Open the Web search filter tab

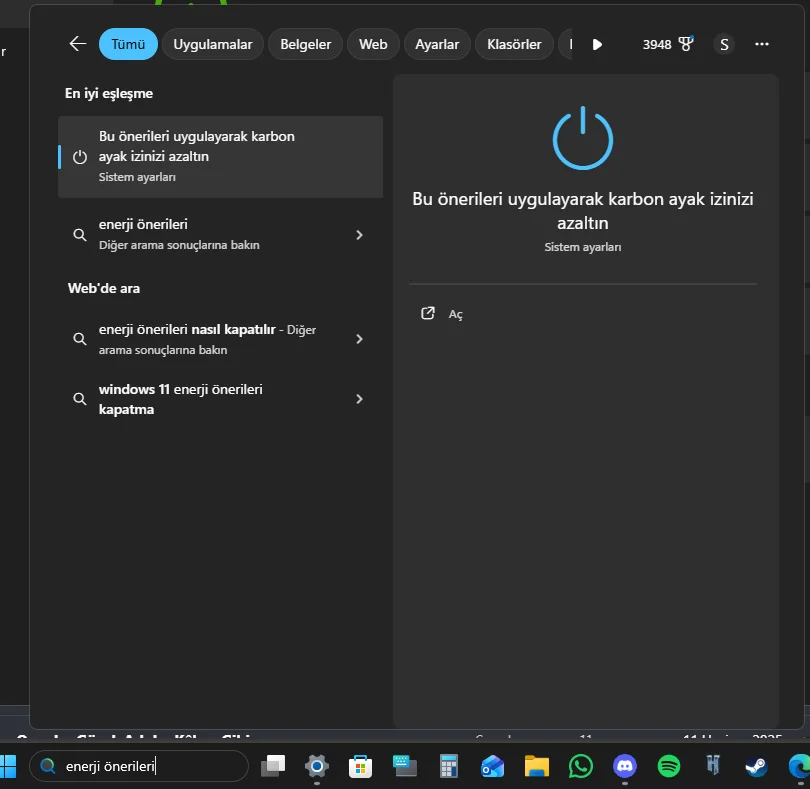click(x=373, y=44)
